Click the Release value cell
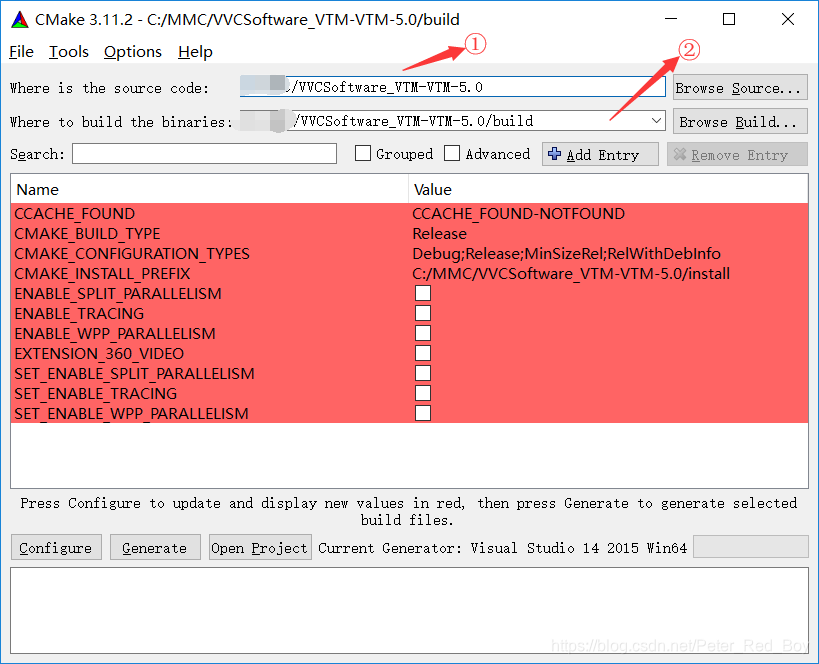This screenshot has height=664, width=819. pos(439,233)
